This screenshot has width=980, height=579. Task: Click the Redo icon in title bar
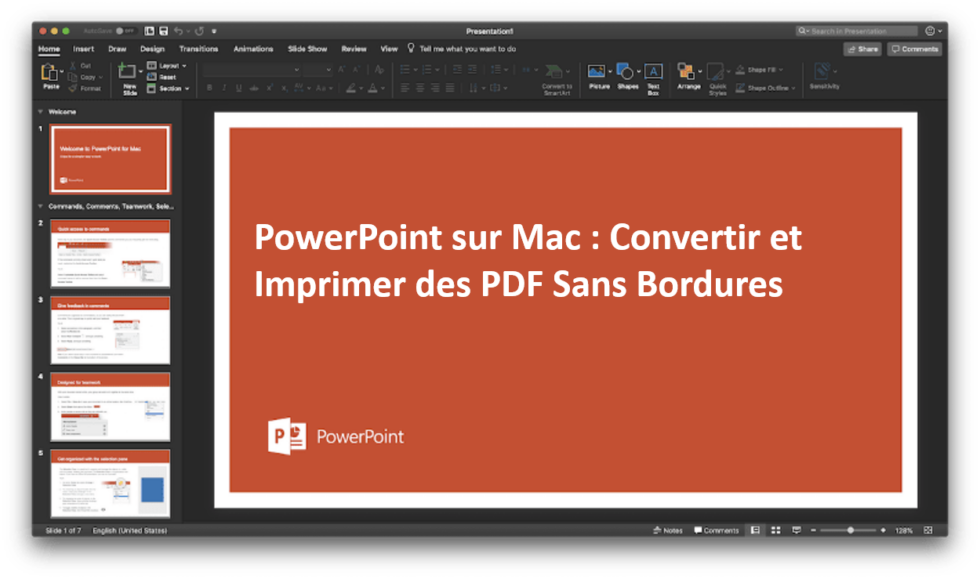click(x=199, y=31)
